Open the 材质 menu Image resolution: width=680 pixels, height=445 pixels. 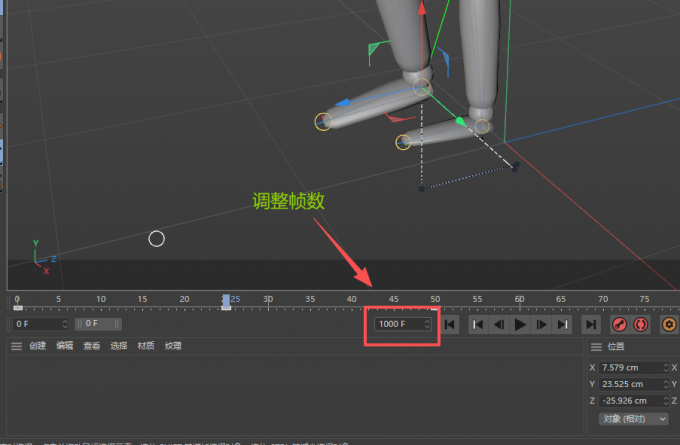[146, 346]
